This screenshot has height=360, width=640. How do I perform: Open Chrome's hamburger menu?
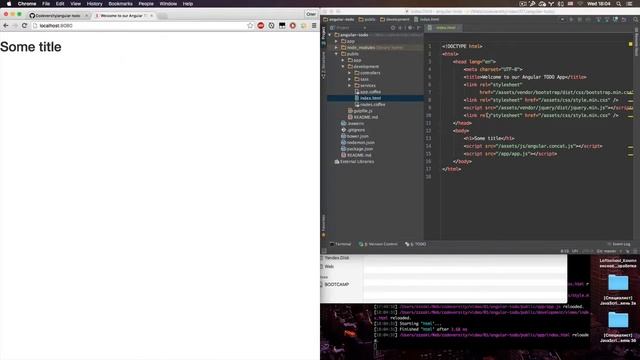[x=314, y=26]
